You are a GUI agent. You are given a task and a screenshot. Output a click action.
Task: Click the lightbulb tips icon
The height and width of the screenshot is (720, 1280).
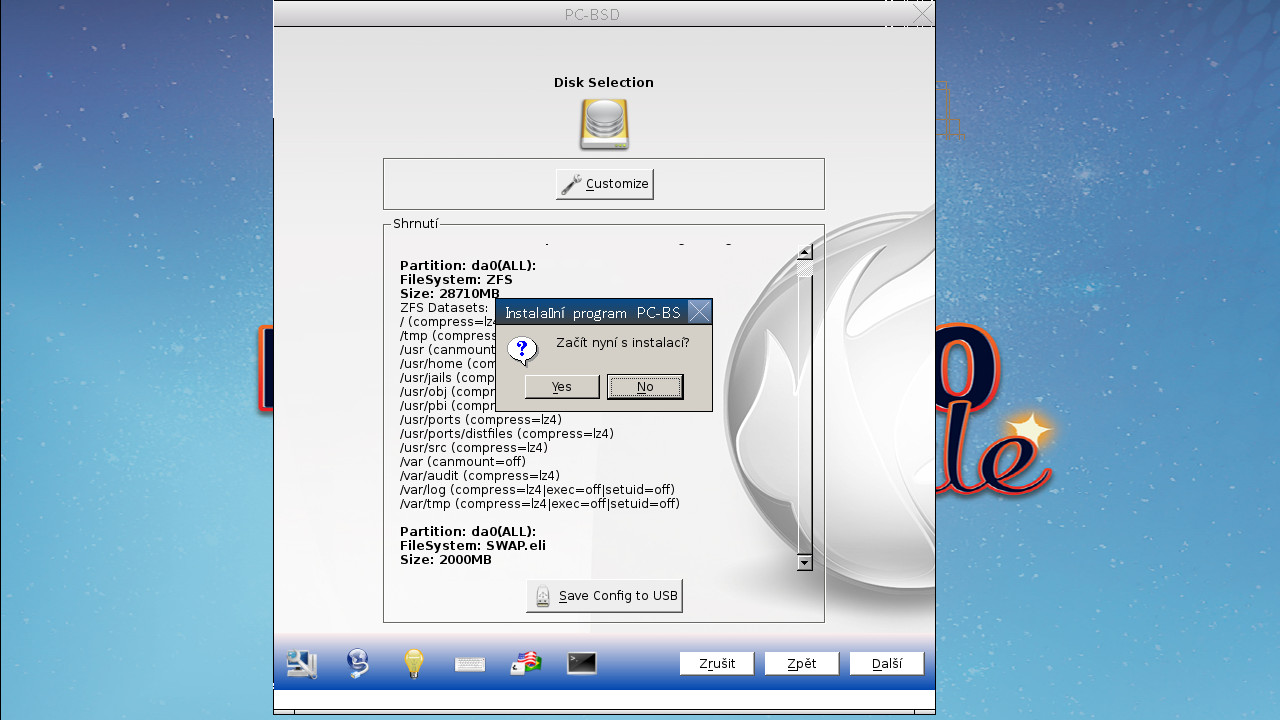click(414, 664)
